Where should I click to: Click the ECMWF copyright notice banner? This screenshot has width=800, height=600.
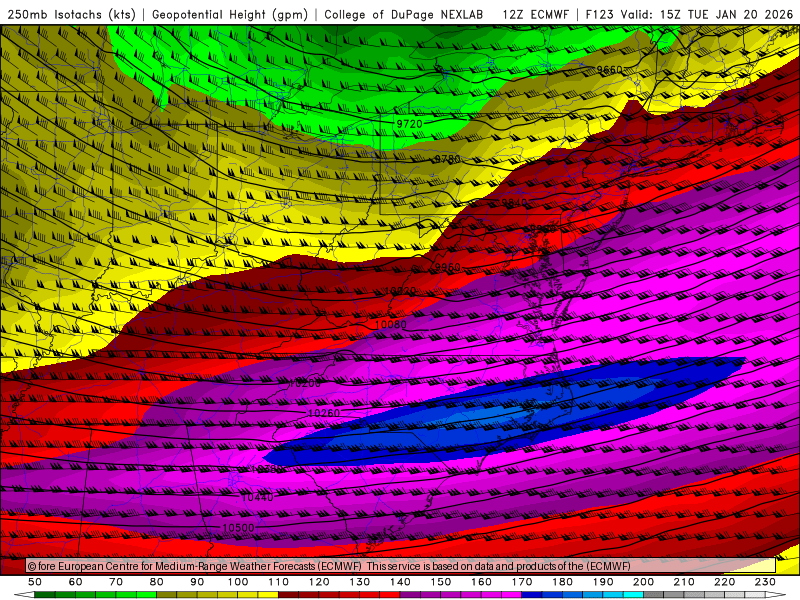401,566
